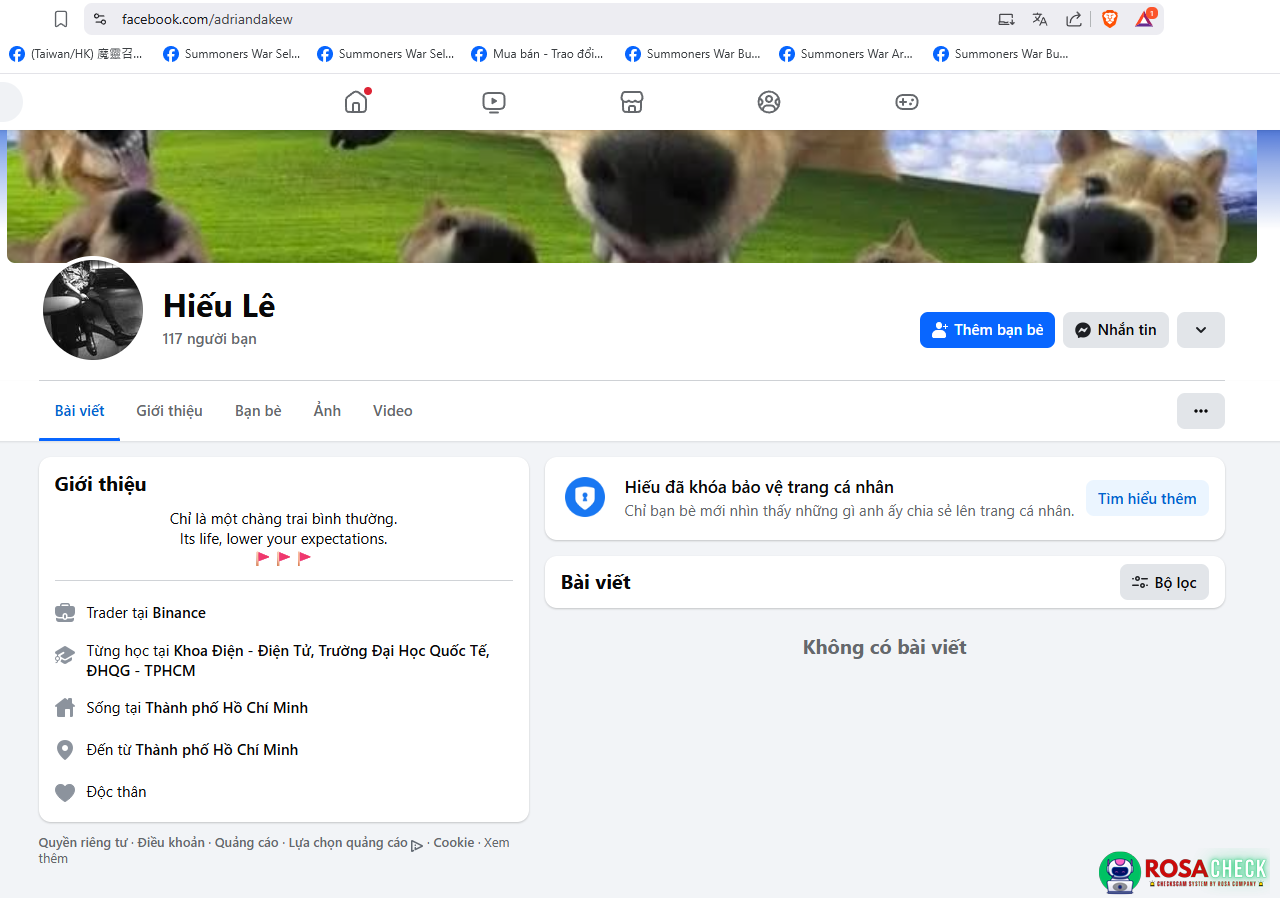Click the browser translate page icon

(1040, 19)
